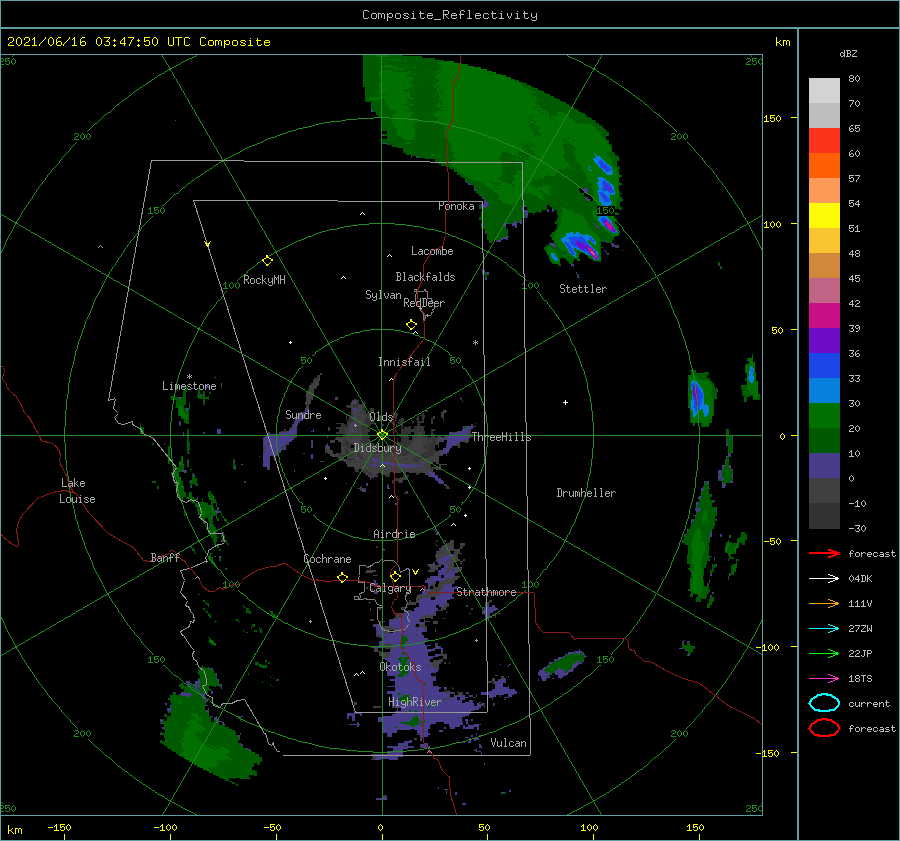
Task: Click the Stettler town label
Action: pos(583,289)
